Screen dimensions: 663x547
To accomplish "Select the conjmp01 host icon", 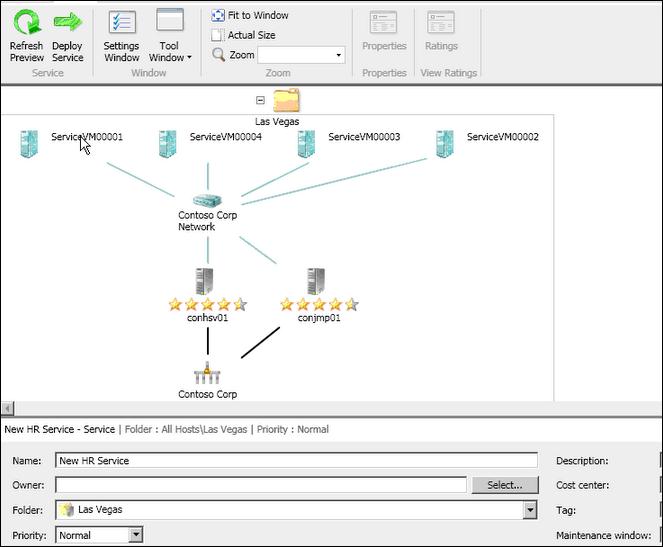I will coord(316,282).
